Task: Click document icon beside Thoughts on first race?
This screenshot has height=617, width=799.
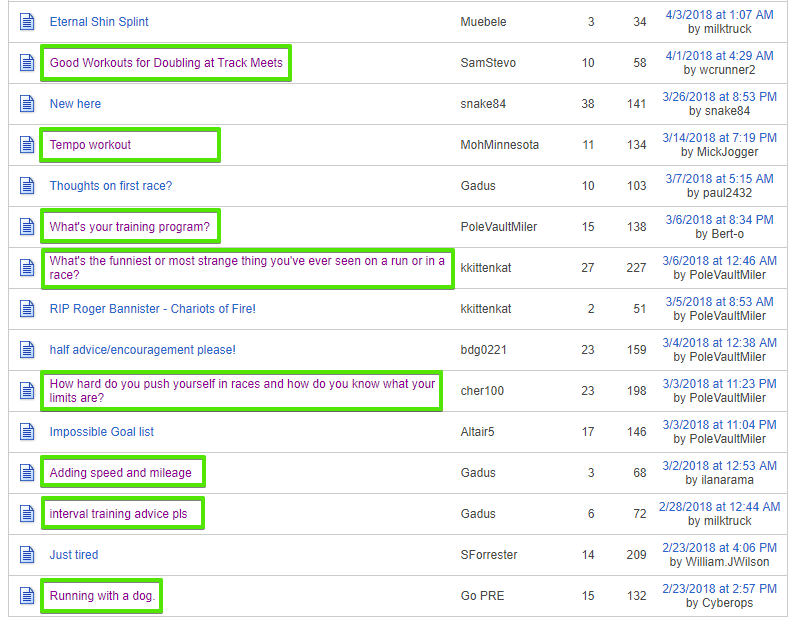Action: (27, 186)
